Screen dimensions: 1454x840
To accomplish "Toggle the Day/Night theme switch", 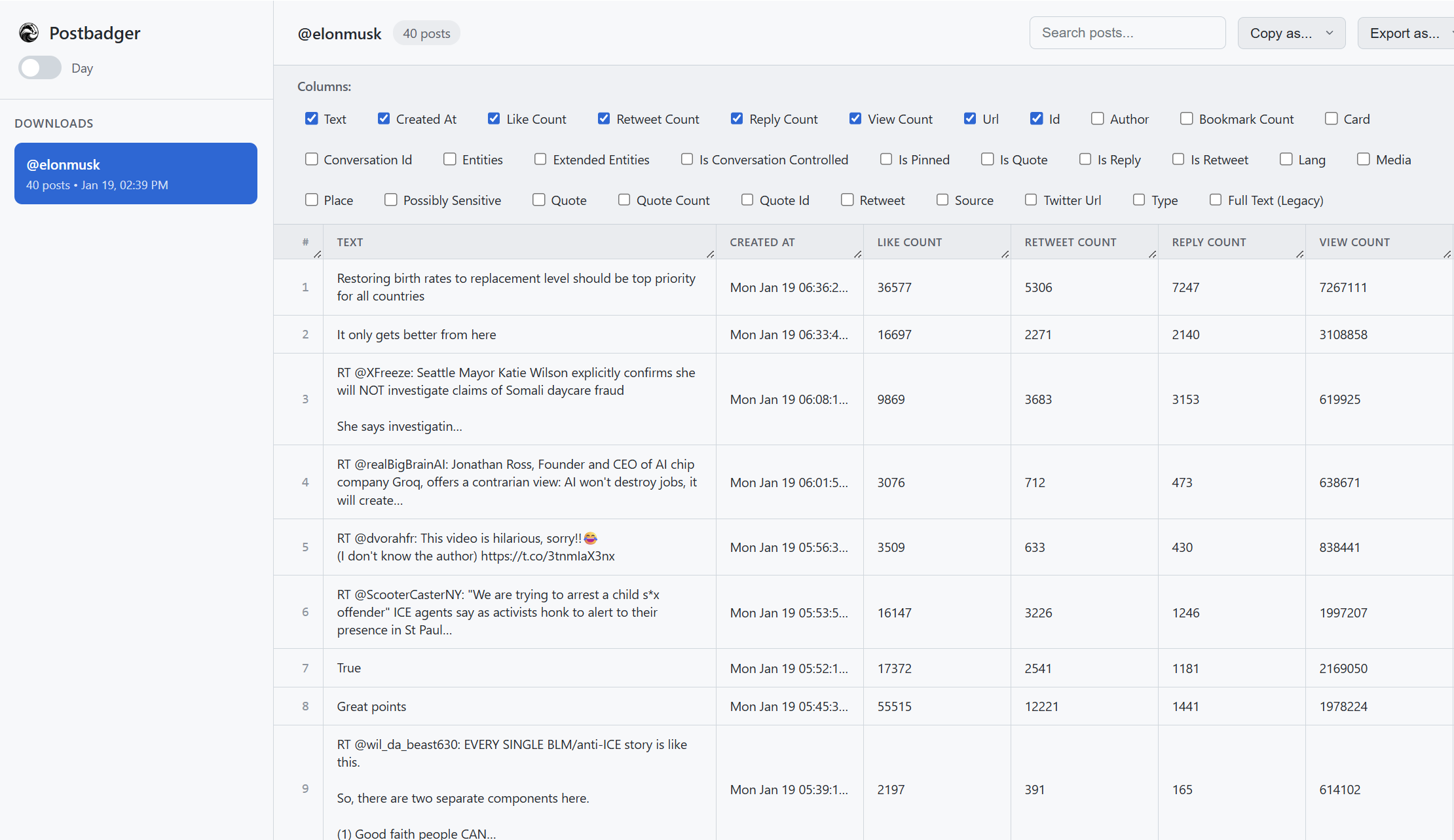I will [40, 68].
